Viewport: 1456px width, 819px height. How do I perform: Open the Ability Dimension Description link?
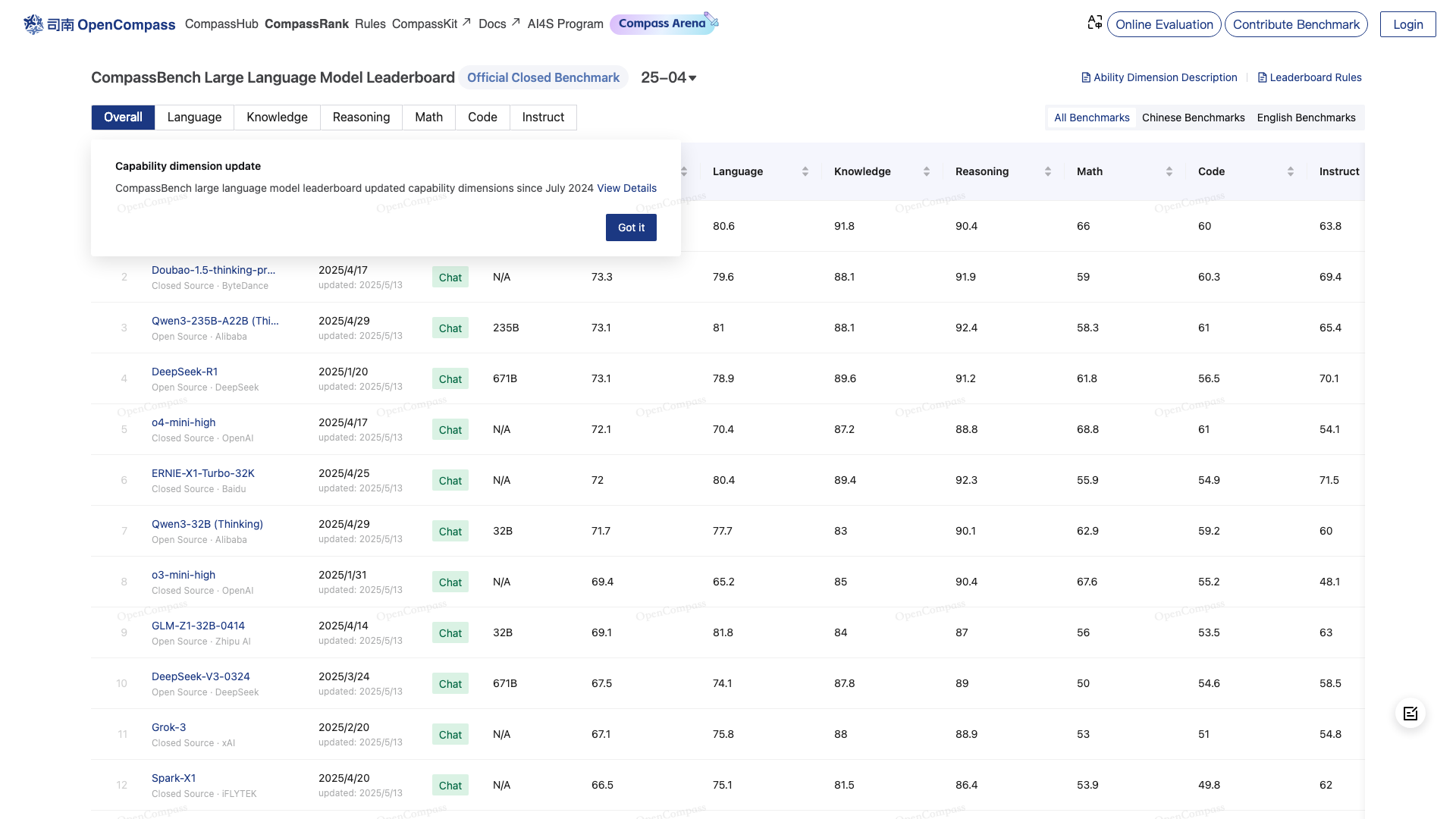(1159, 77)
